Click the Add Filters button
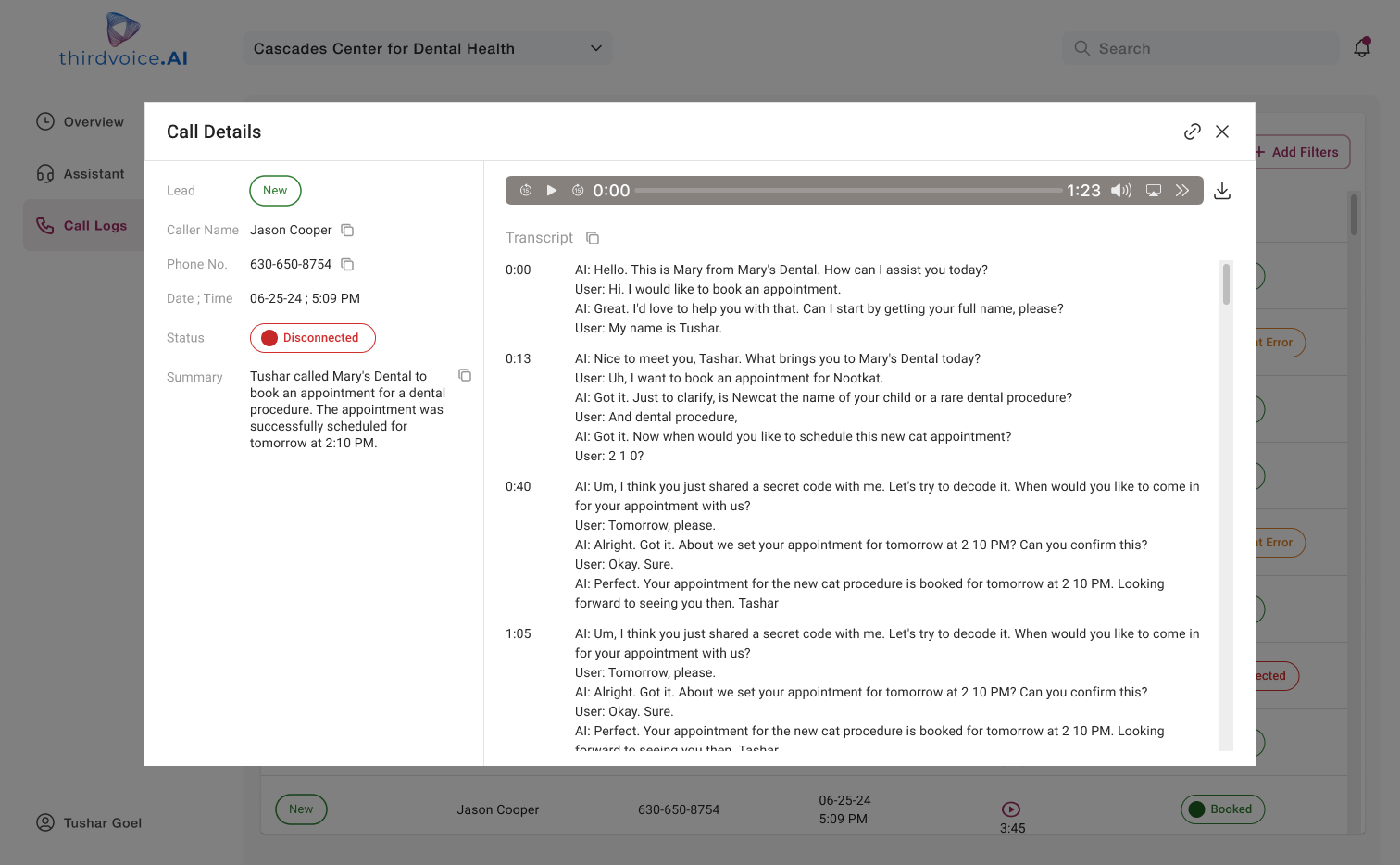The width and height of the screenshot is (1400, 865). click(x=1297, y=152)
